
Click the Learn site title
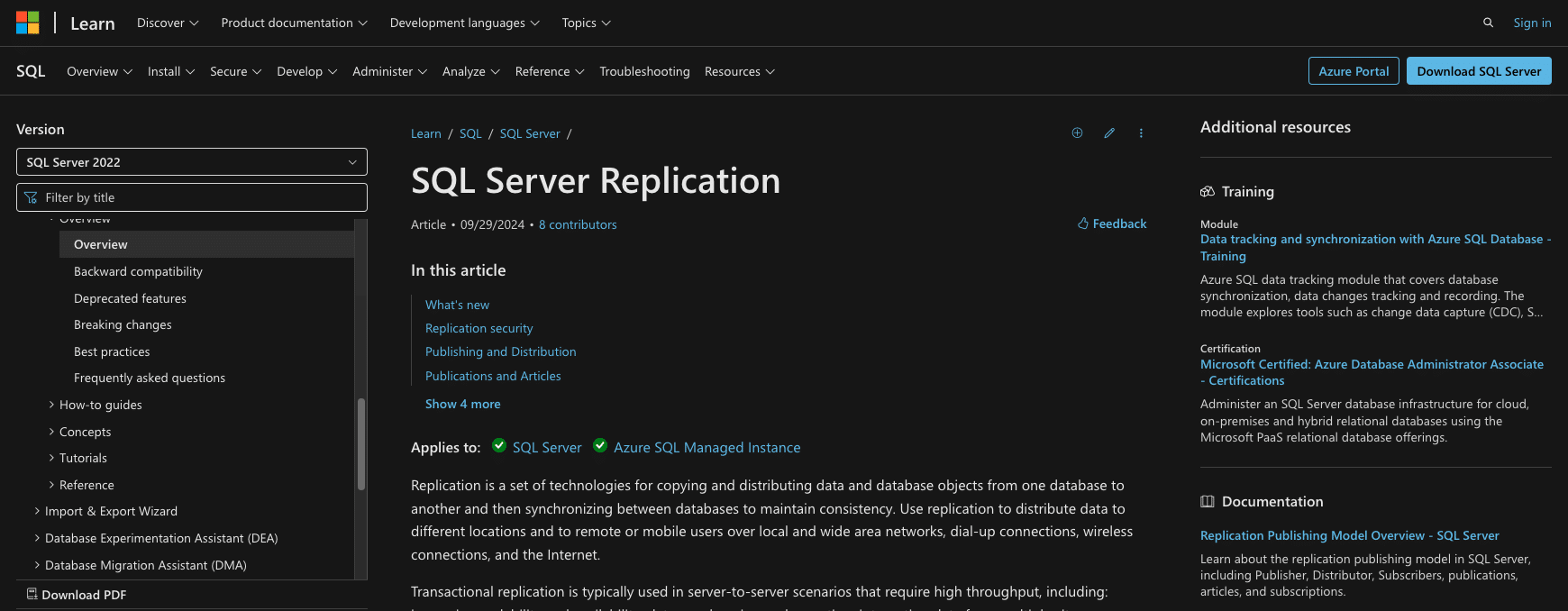93,23
